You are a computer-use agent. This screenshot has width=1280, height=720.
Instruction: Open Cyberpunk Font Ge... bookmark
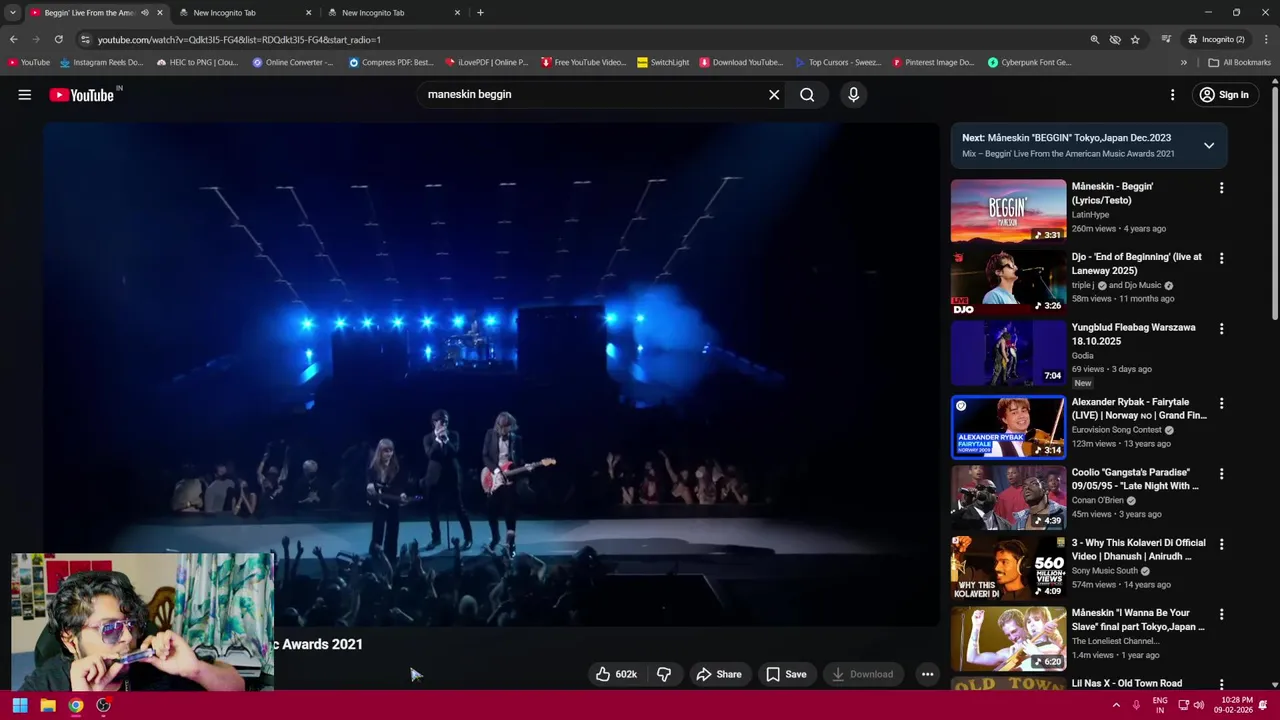click(x=1030, y=62)
